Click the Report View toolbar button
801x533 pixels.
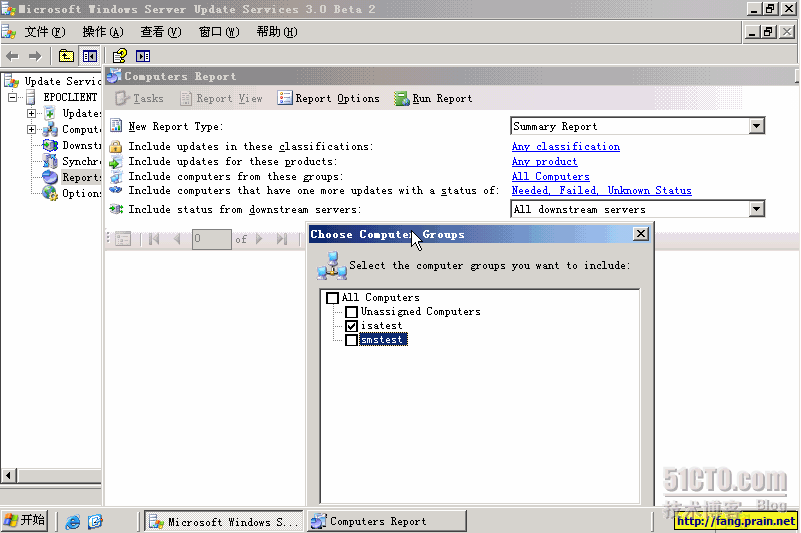coord(222,98)
